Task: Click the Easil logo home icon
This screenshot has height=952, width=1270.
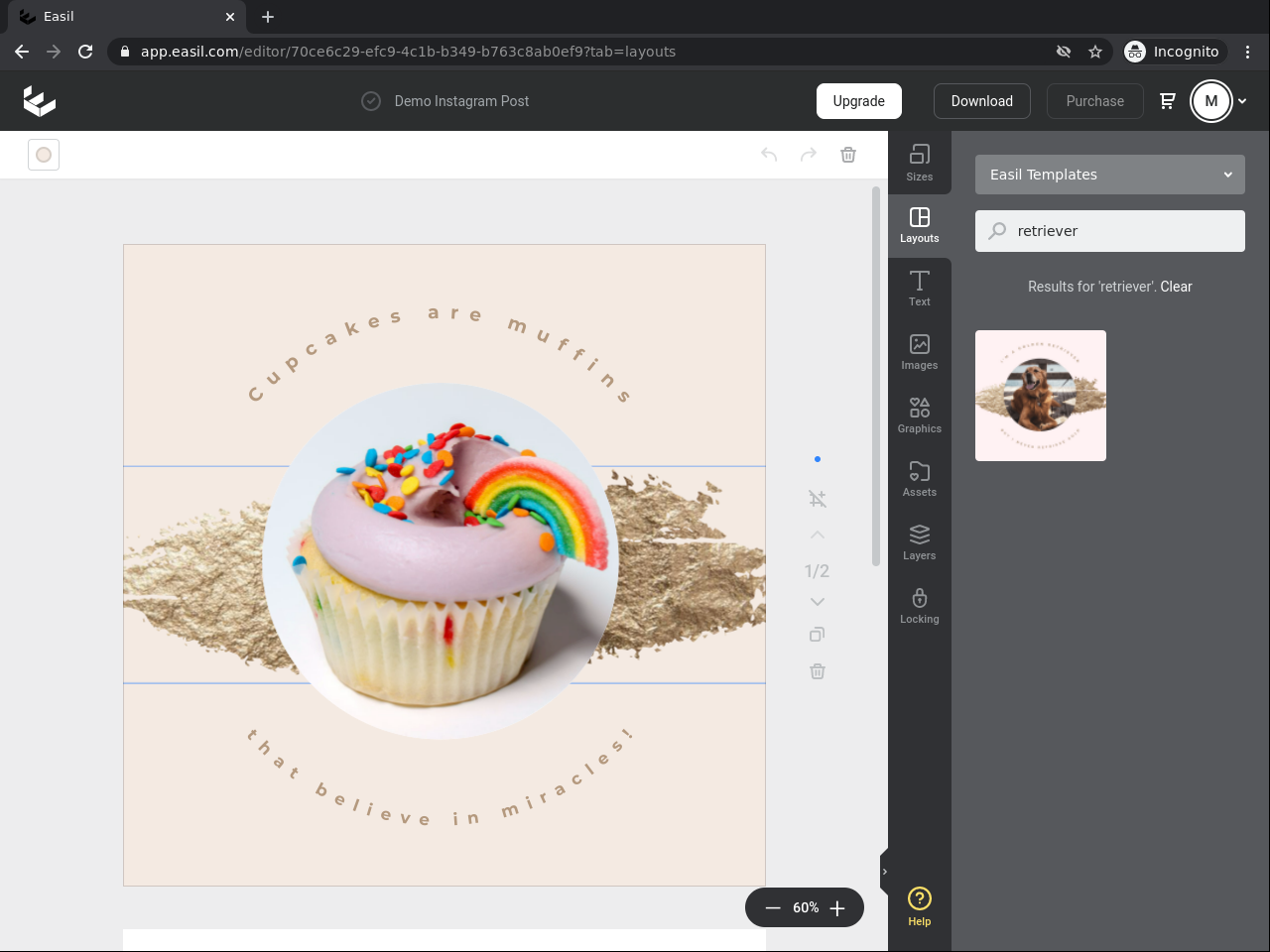Action: click(x=40, y=100)
